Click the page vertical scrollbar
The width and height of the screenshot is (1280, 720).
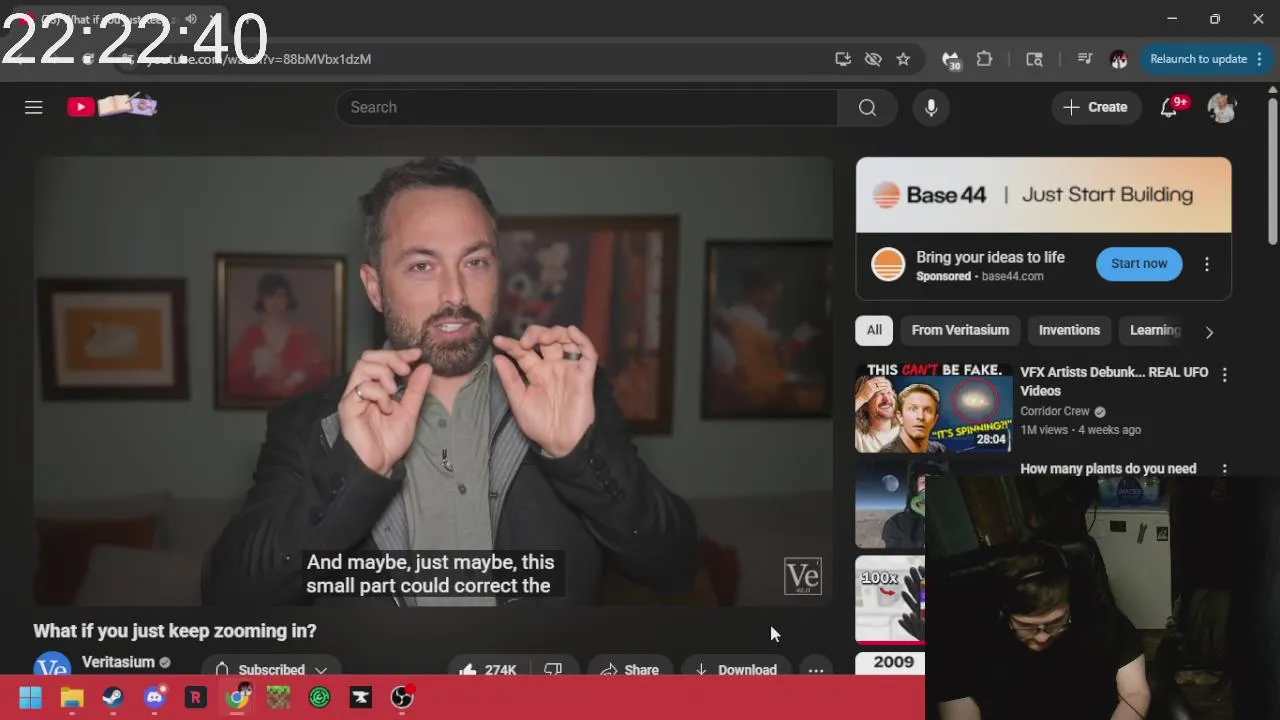pos(1272,170)
